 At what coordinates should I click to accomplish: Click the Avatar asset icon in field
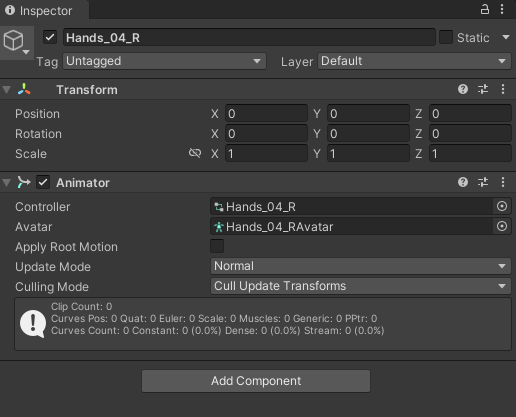(219, 227)
